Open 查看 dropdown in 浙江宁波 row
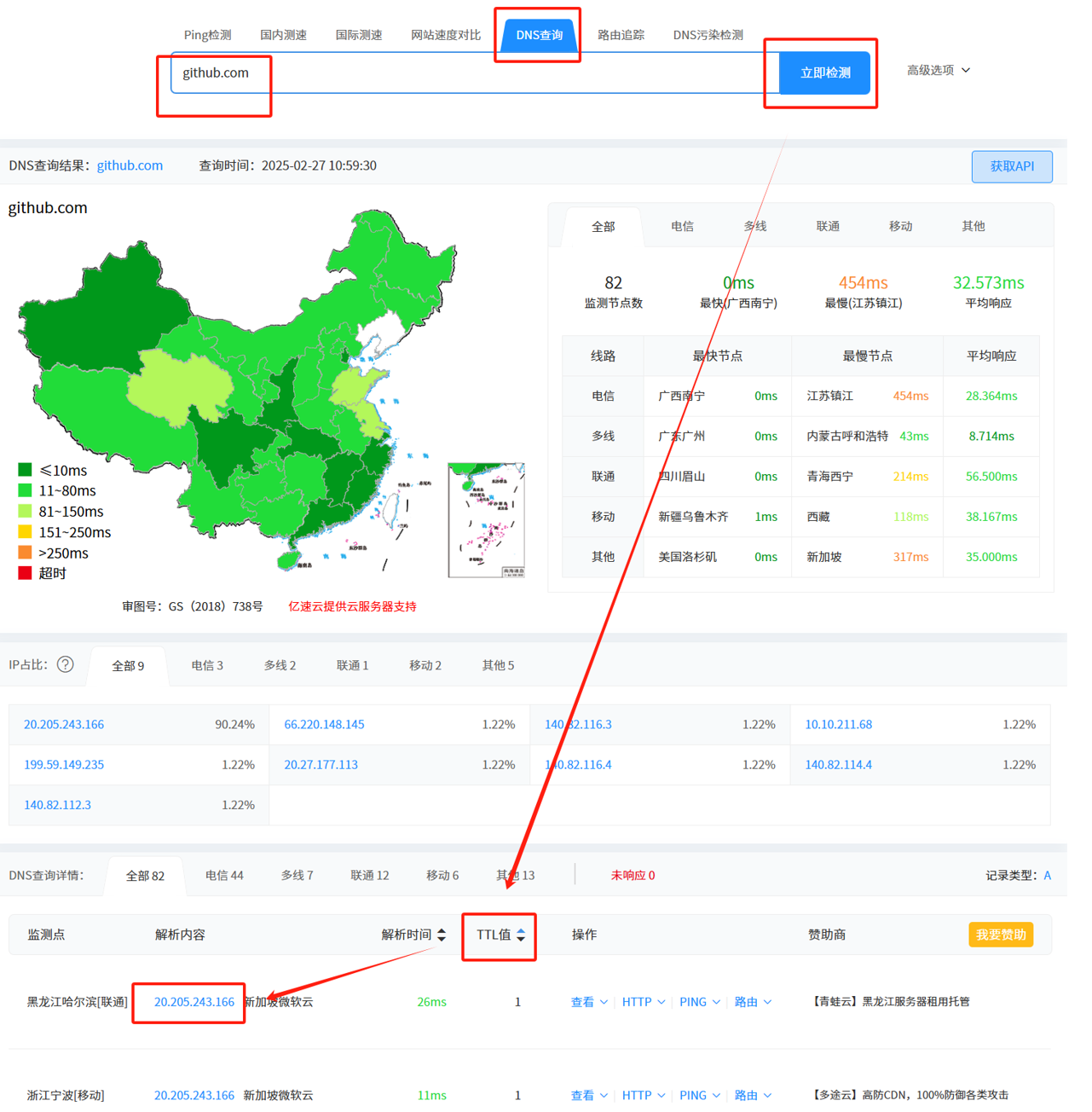The image size is (1092, 1112). pyautogui.click(x=589, y=1095)
